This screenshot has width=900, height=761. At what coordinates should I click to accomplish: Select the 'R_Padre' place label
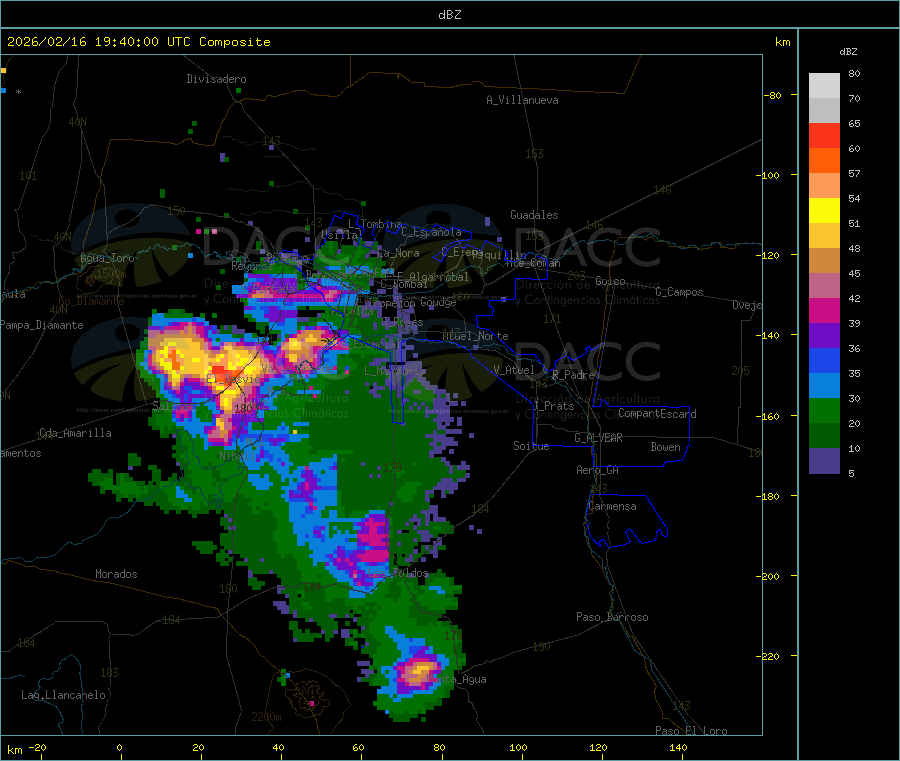[x=573, y=375]
